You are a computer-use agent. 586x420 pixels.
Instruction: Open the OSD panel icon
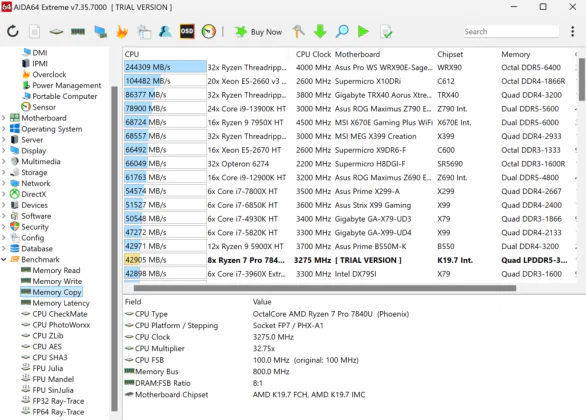point(187,31)
